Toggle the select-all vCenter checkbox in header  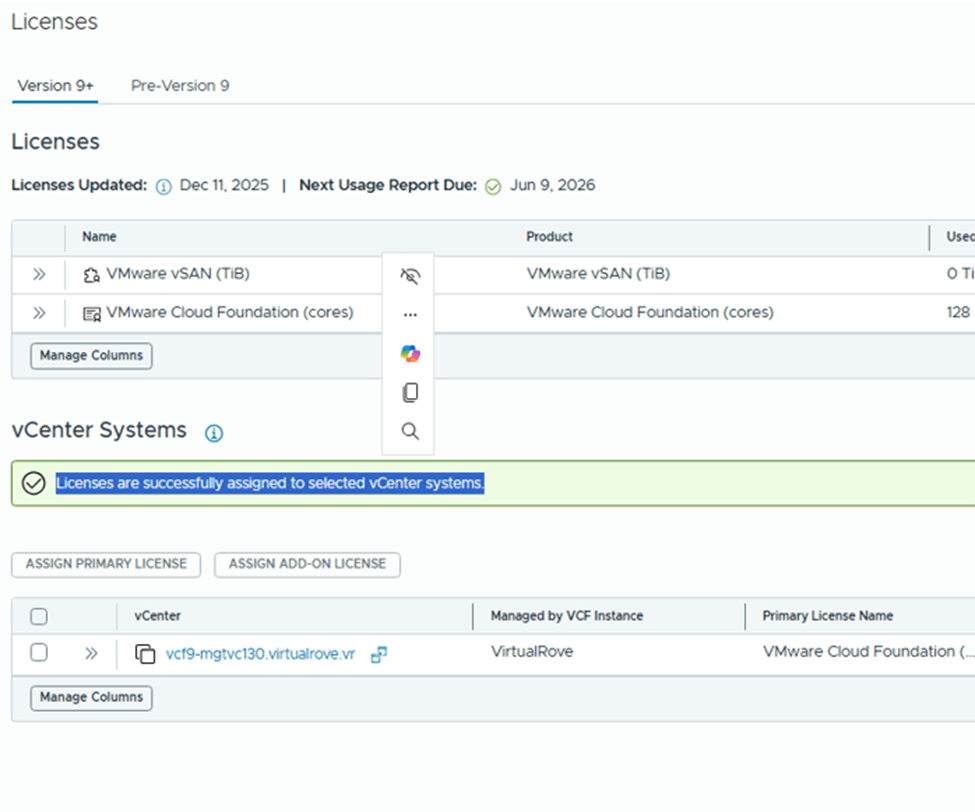point(39,617)
